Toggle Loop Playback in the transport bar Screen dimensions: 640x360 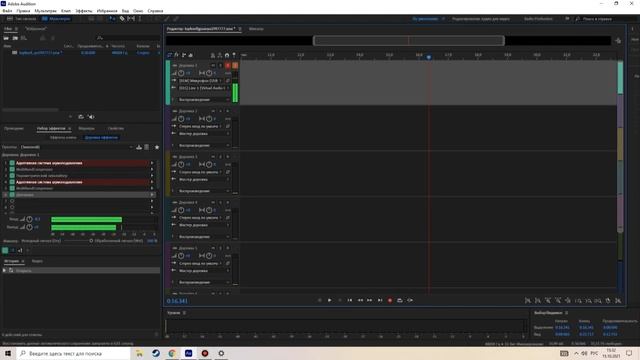(400, 300)
